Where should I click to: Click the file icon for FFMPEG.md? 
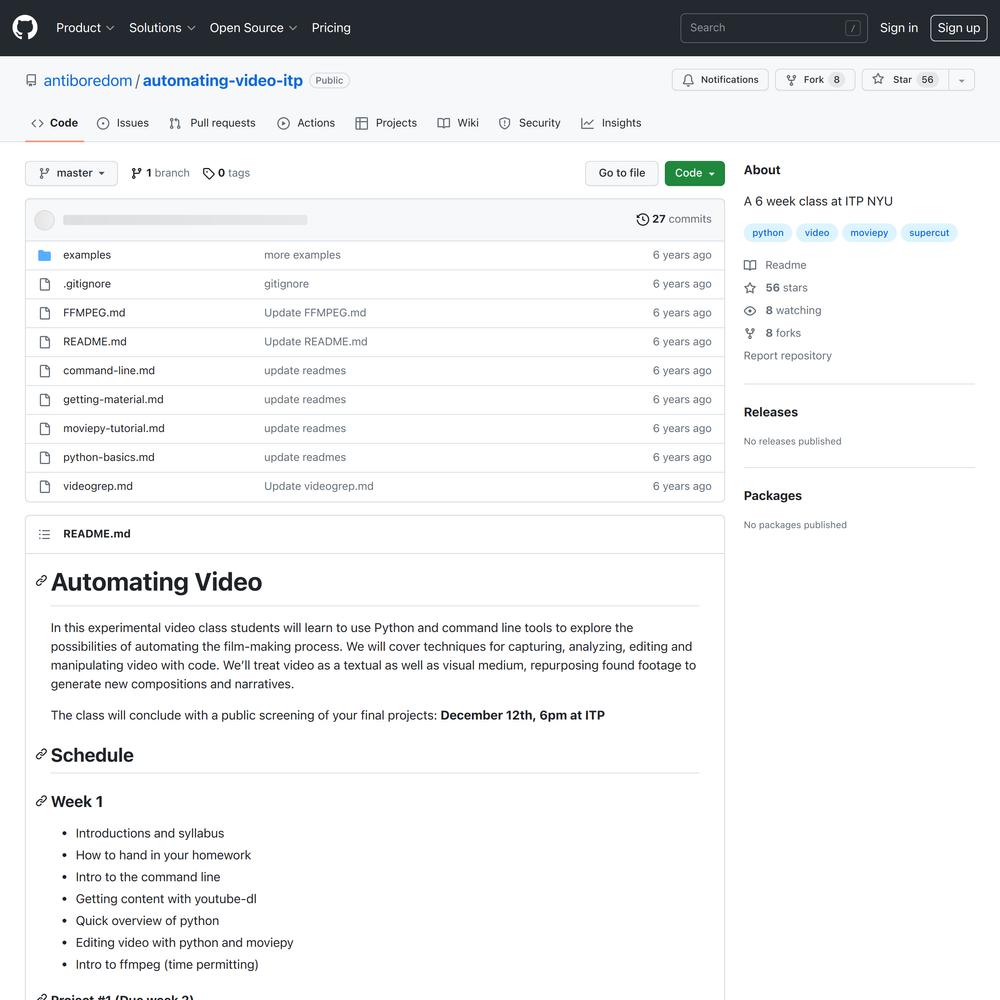pyautogui.click(x=45, y=312)
